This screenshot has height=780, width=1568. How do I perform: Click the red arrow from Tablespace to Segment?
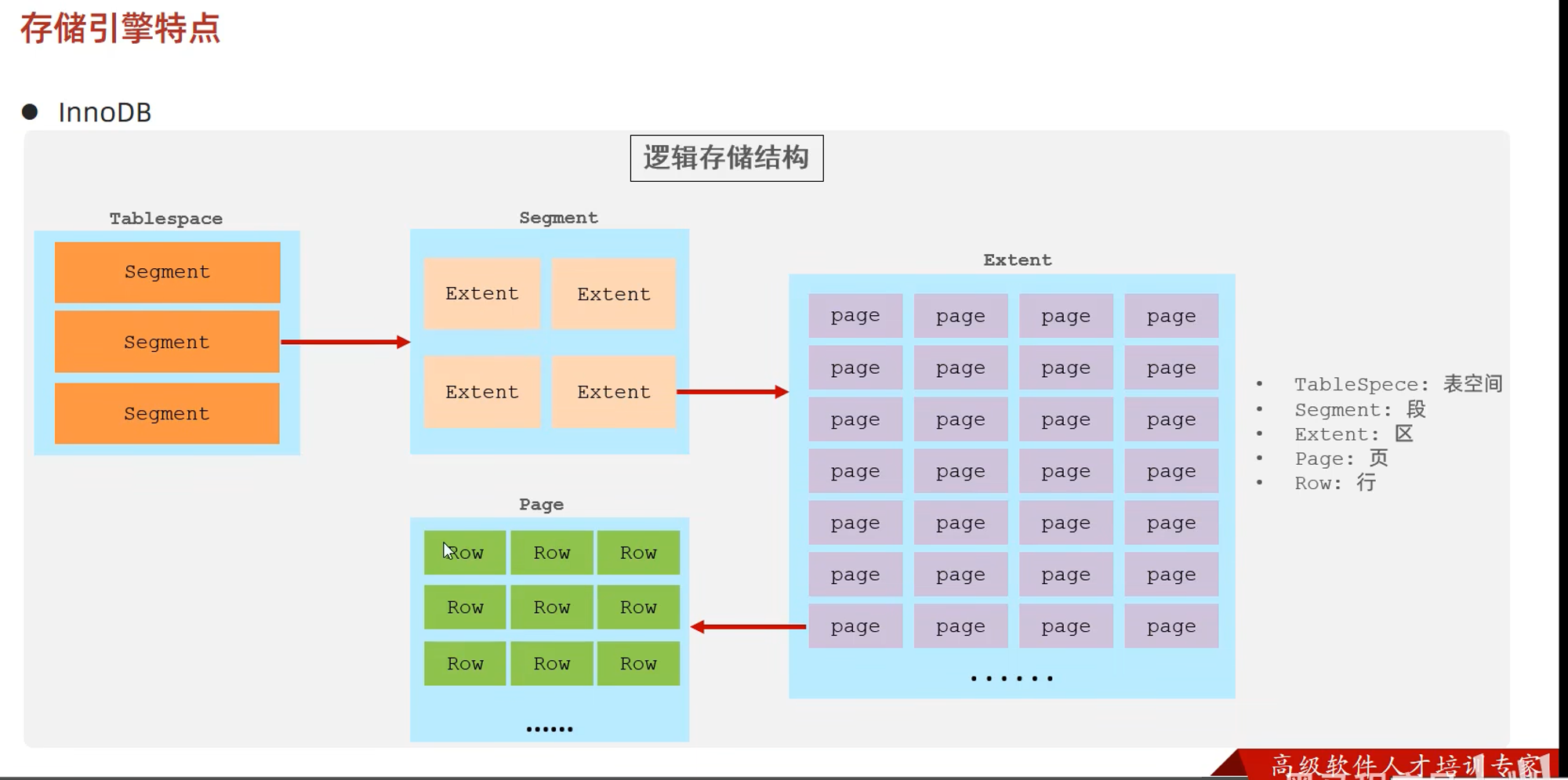tap(345, 342)
